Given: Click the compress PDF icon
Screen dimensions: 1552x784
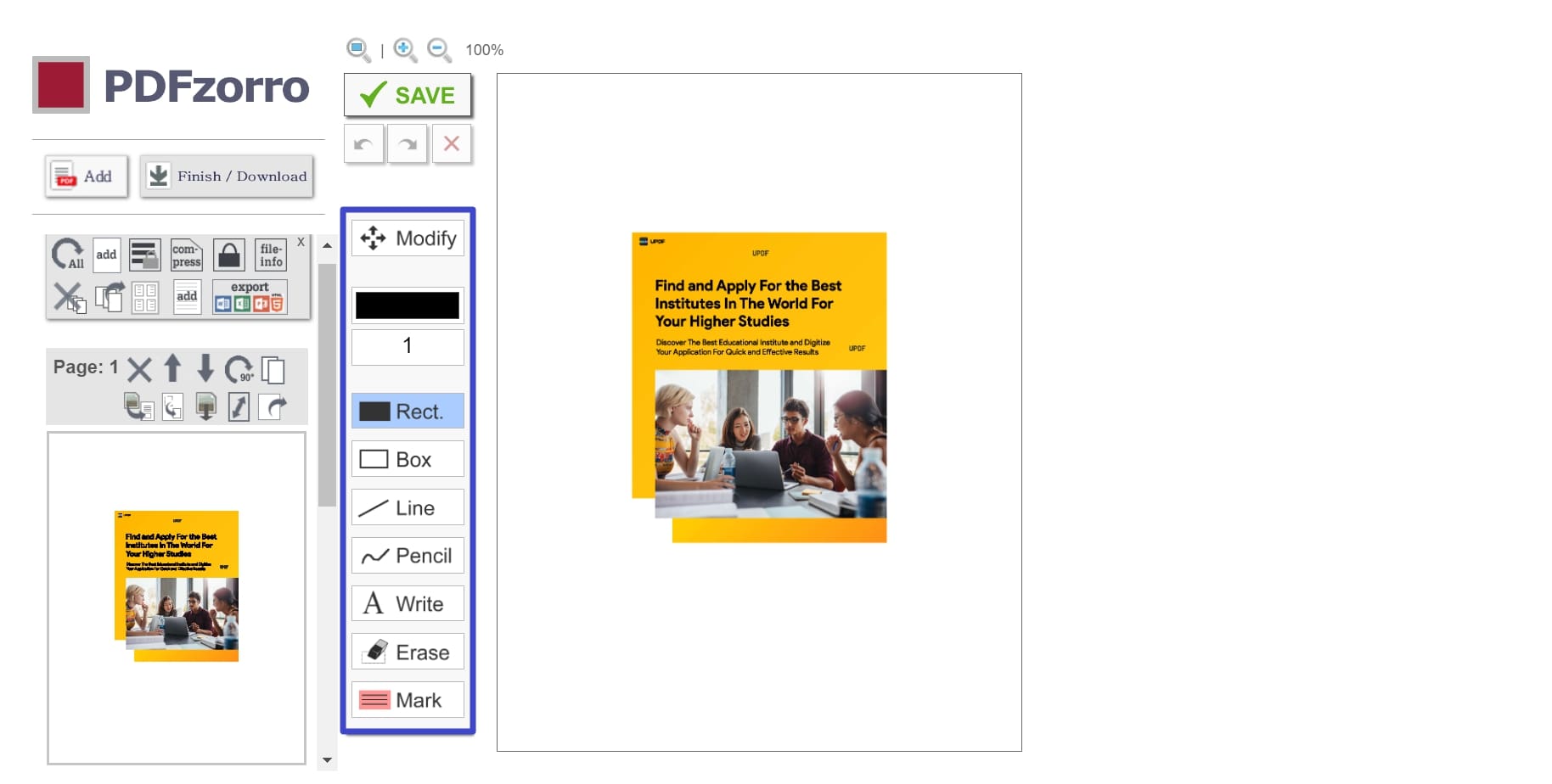Looking at the screenshot, I should (x=186, y=254).
